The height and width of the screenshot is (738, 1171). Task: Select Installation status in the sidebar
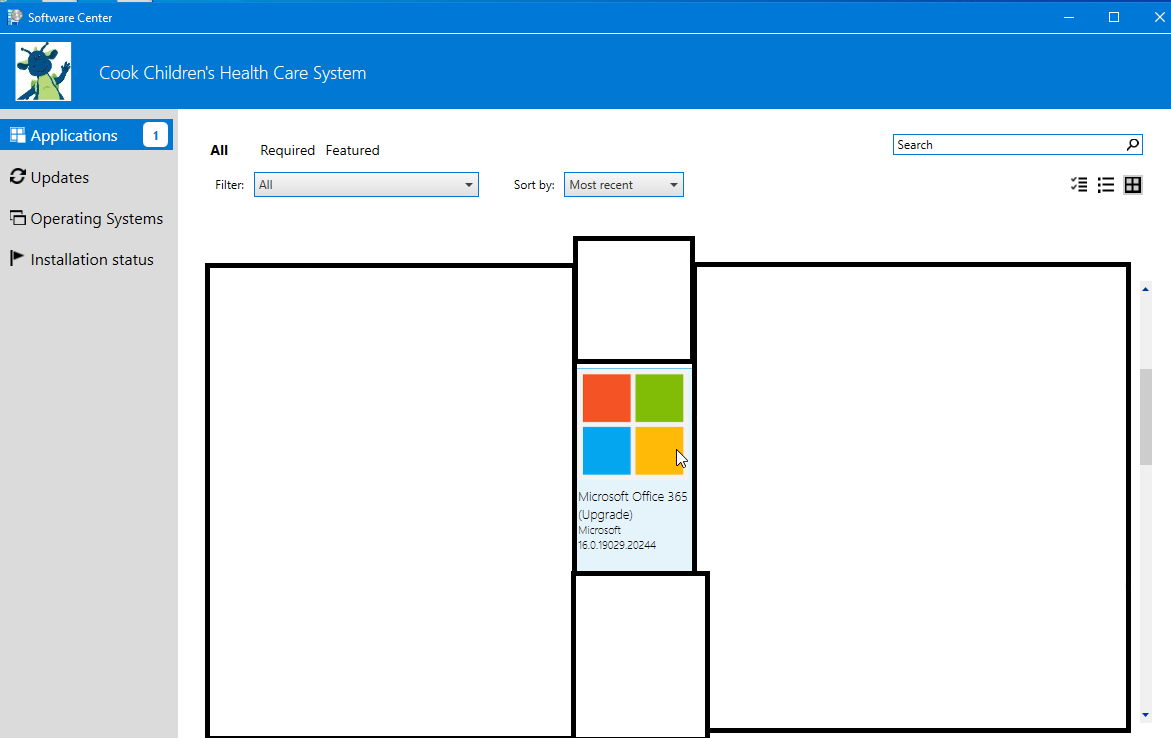coord(90,258)
